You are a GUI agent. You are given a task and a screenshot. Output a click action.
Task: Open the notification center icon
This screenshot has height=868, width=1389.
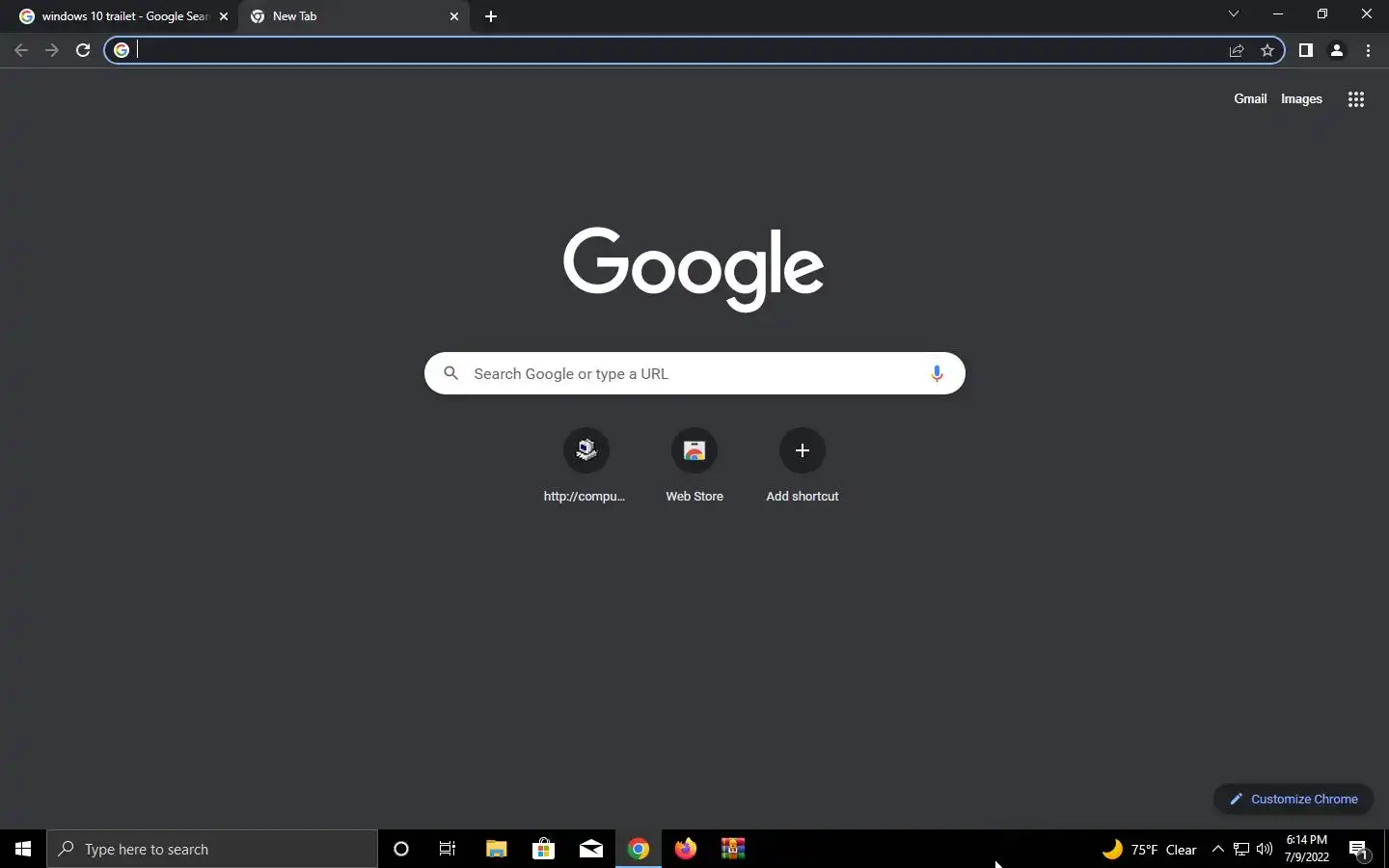click(1359, 849)
